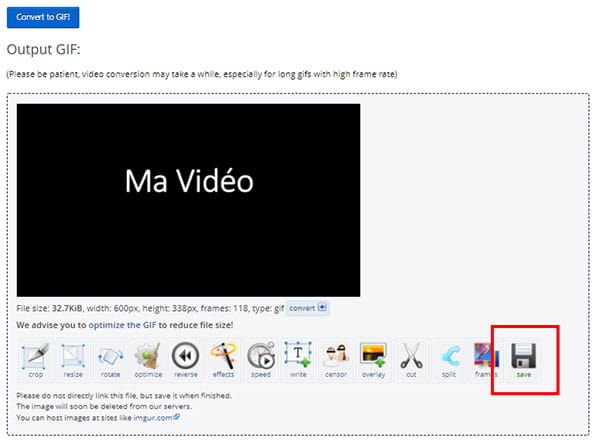Save the GIF using floppy disk icon
The image size is (600, 444).
click(x=523, y=360)
